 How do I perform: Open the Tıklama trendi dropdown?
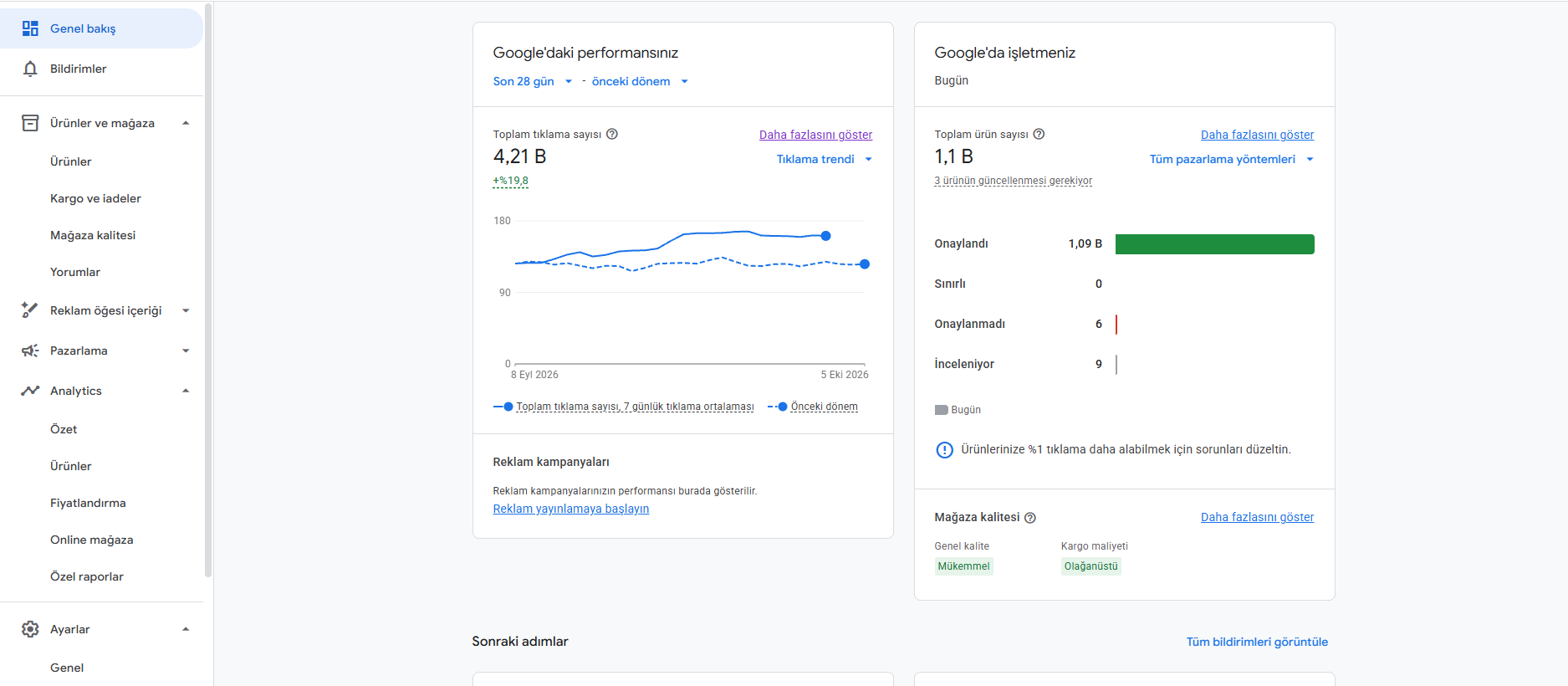[825, 159]
